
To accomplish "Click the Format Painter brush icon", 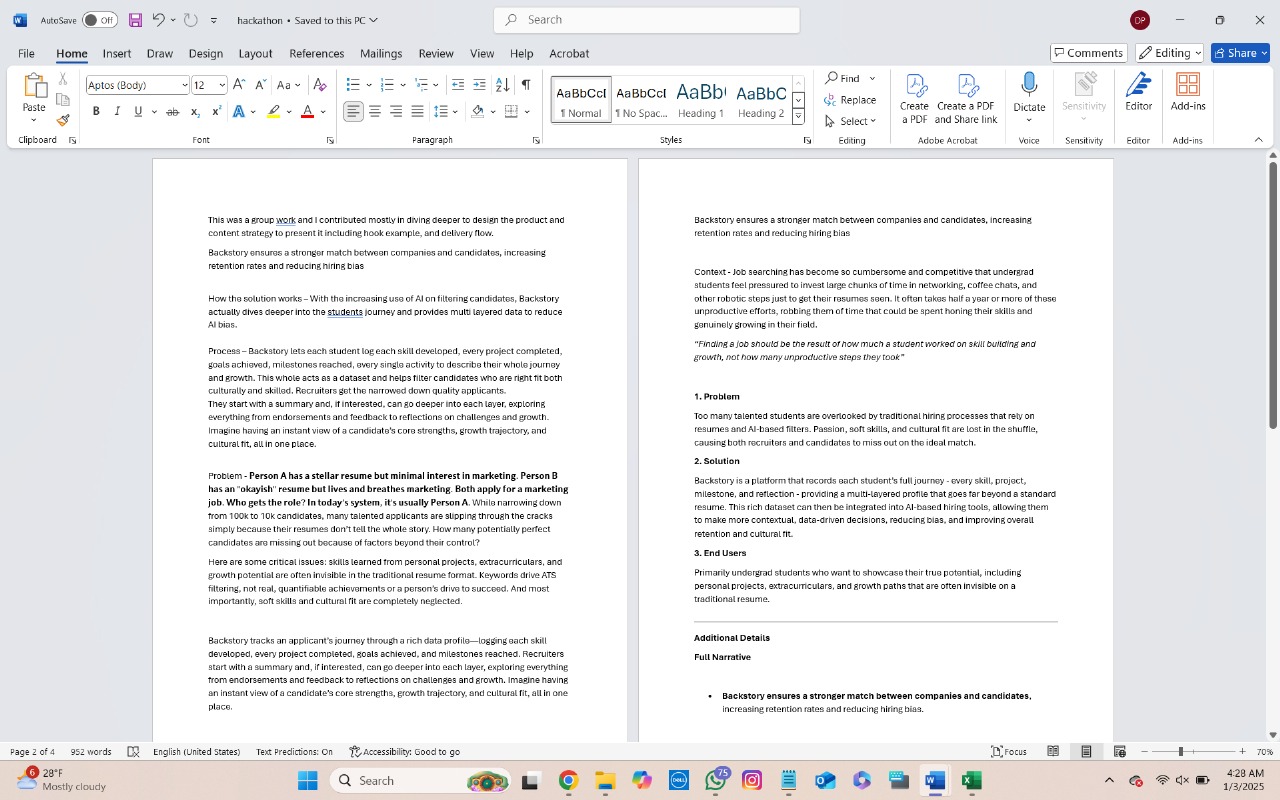I will coord(63,121).
